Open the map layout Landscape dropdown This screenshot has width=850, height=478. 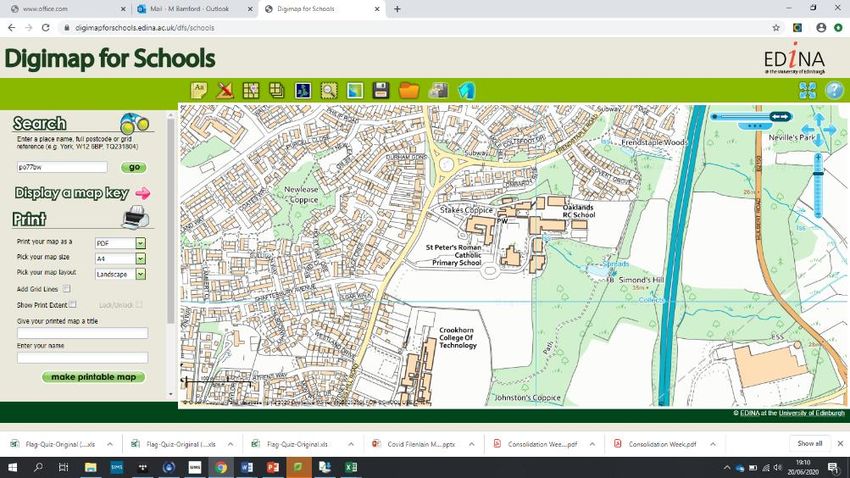coord(120,274)
